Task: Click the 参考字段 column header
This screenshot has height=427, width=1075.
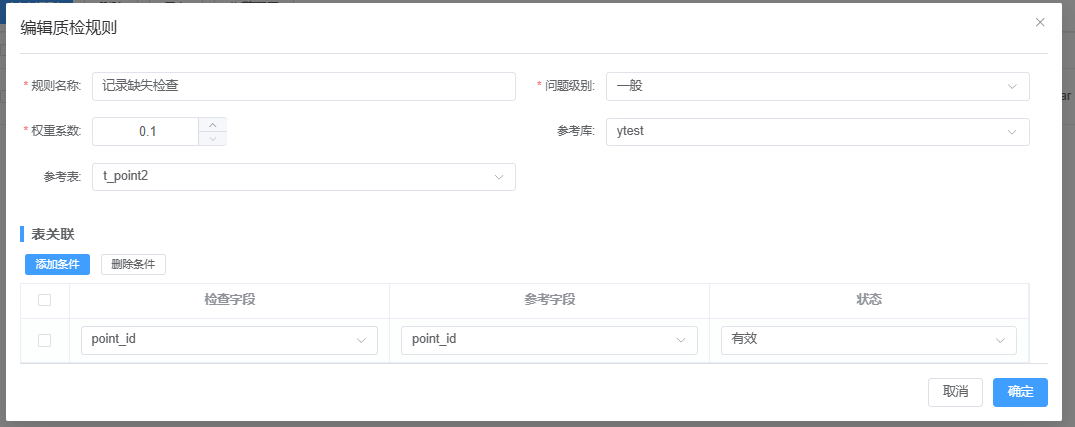Action: point(549,300)
